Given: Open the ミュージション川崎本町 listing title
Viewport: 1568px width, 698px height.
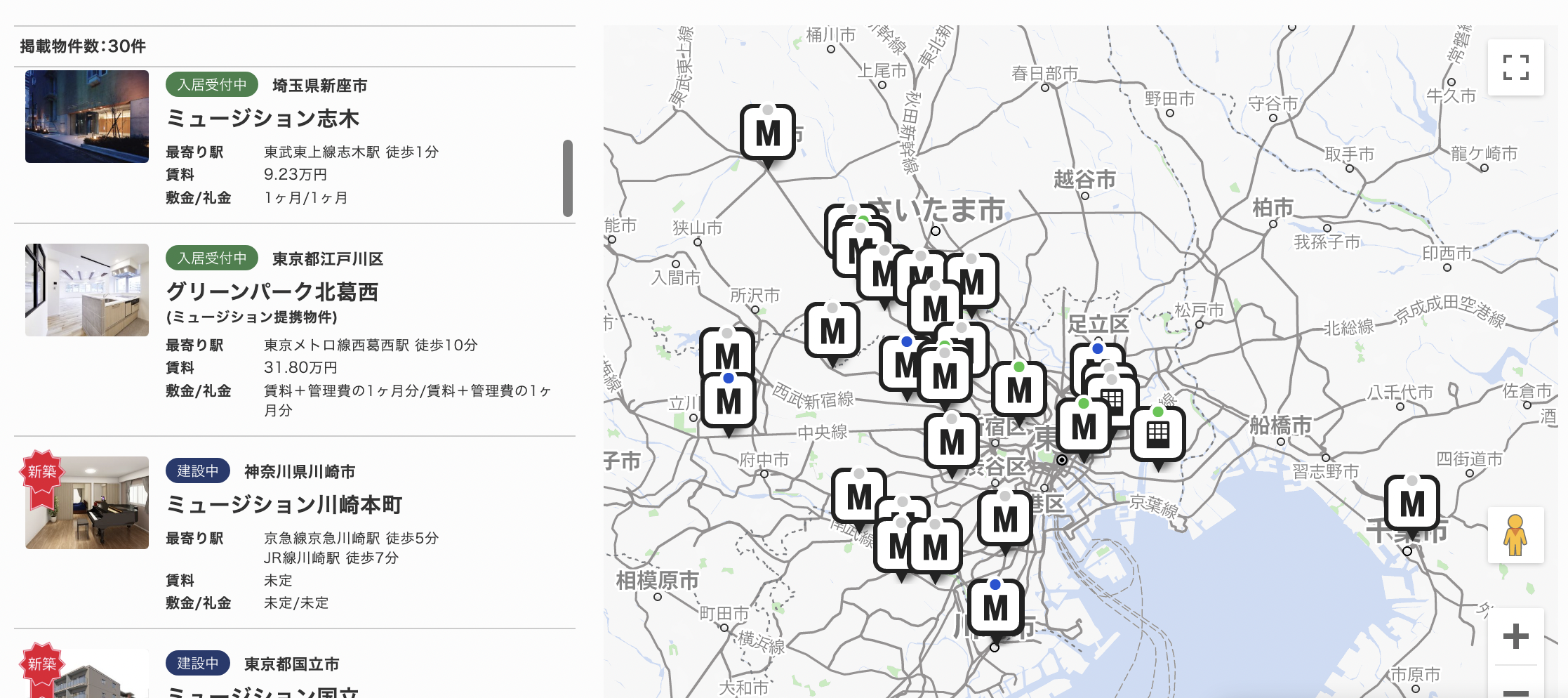Looking at the screenshot, I should [x=284, y=505].
